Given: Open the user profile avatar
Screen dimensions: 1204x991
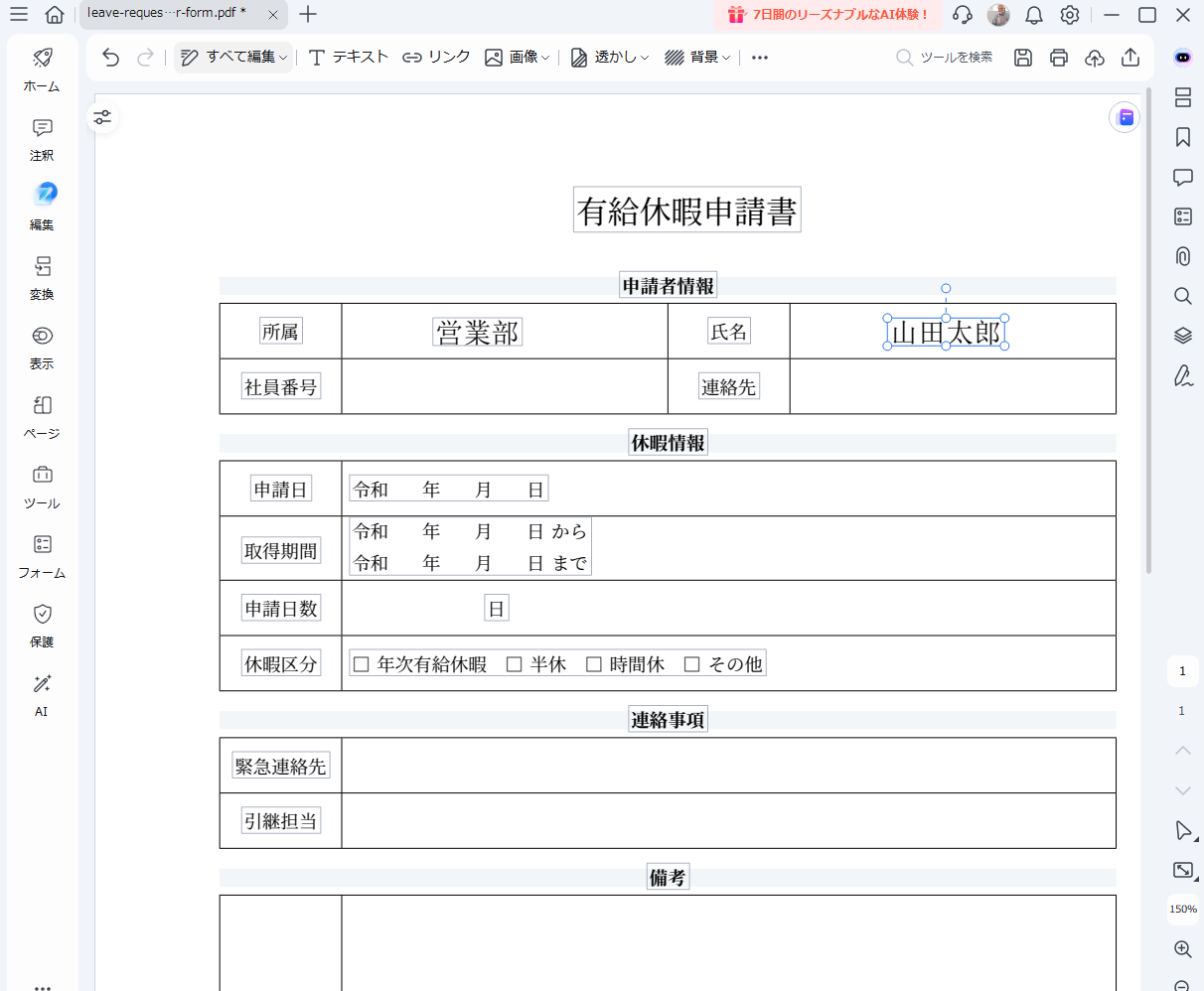Looking at the screenshot, I should [998, 14].
